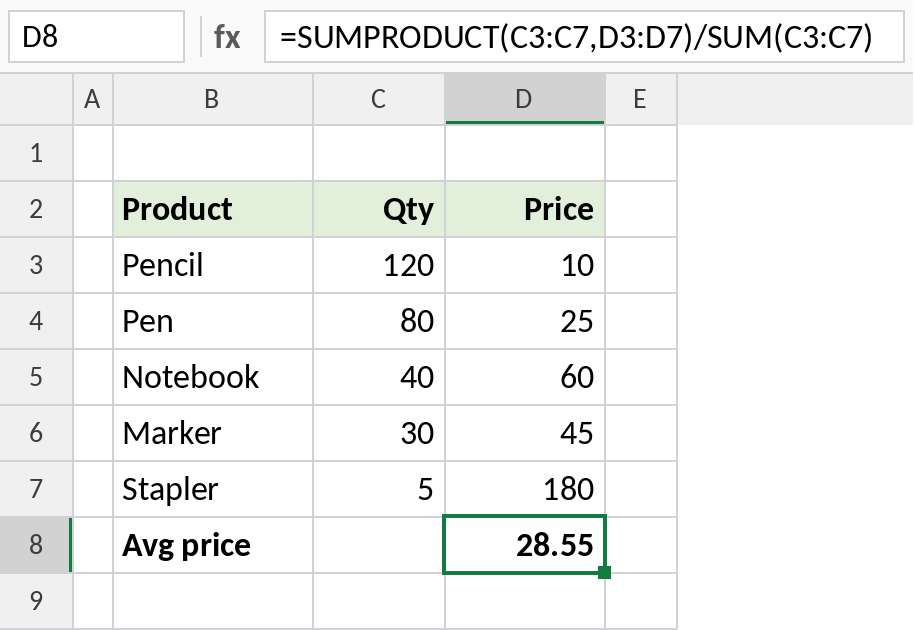Click the Name Box showing D8
This screenshot has height=630, width=914.
96,37
